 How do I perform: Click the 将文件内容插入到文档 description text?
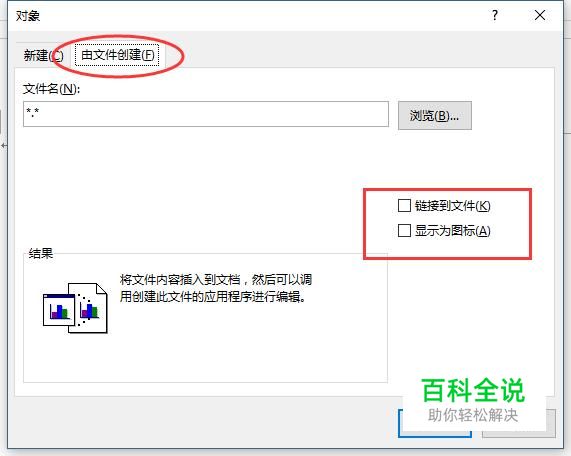[216, 288]
